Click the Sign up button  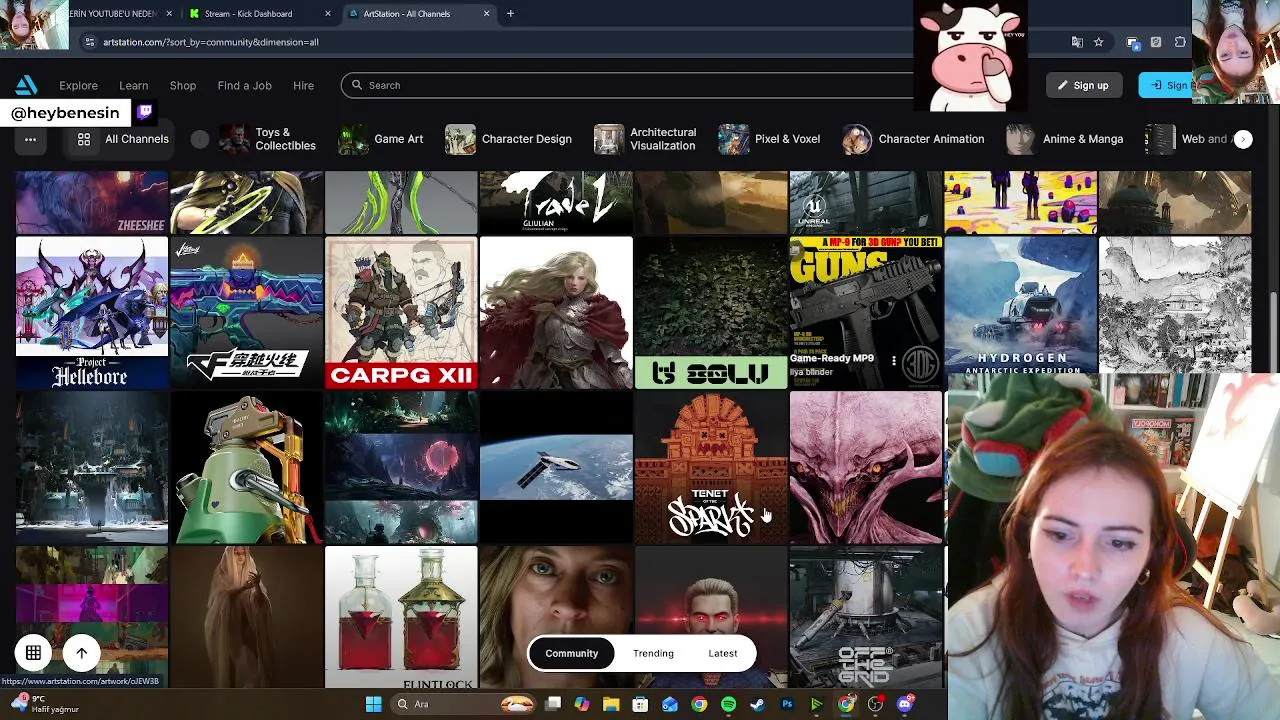[x=1083, y=85]
